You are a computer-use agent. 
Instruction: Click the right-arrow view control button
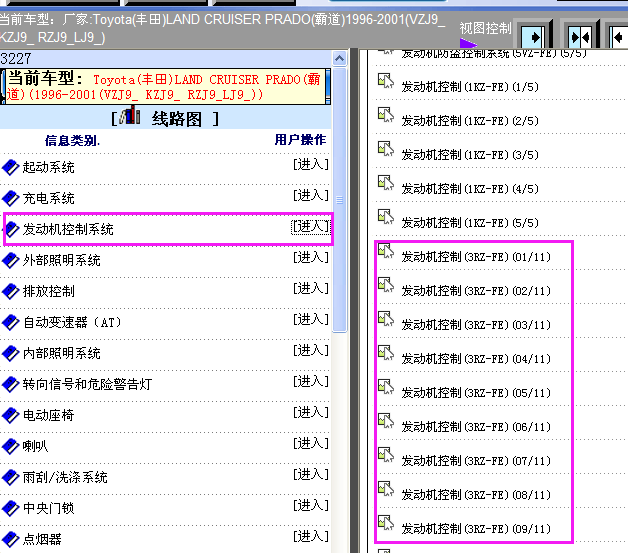tap(533, 37)
